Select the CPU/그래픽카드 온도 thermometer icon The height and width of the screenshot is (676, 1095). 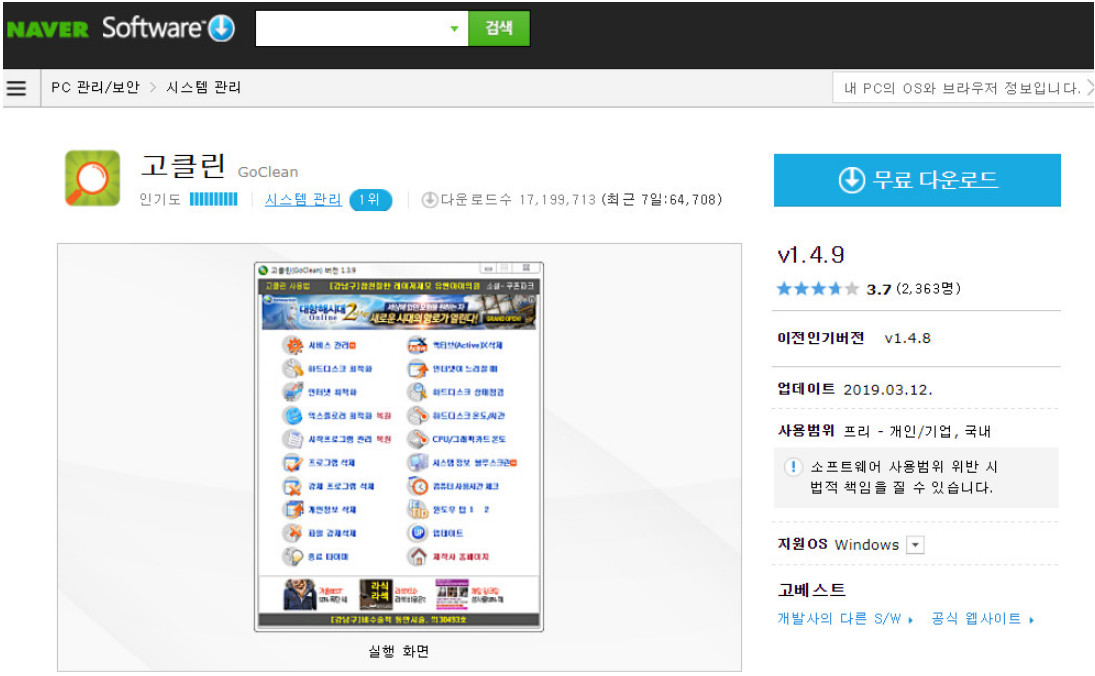click(x=416, y=439)
